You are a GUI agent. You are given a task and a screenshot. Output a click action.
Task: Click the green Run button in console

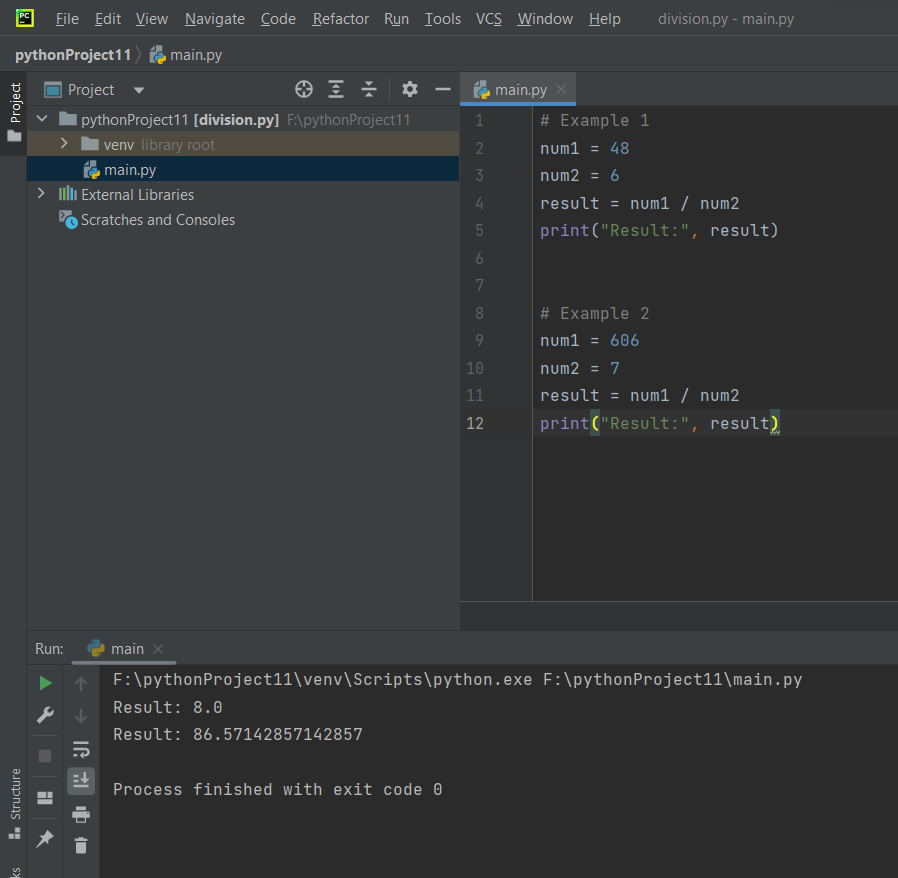45,683
